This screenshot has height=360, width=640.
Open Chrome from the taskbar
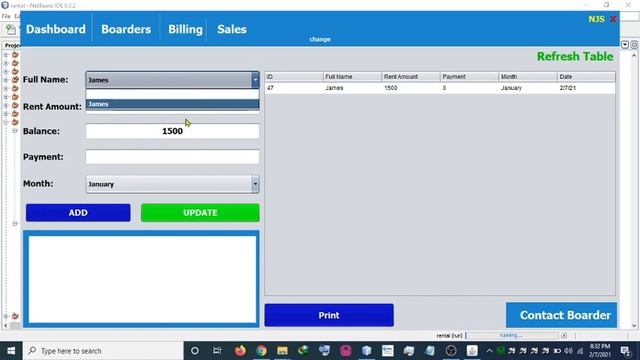pyautogui.click(x=261, y=351)
